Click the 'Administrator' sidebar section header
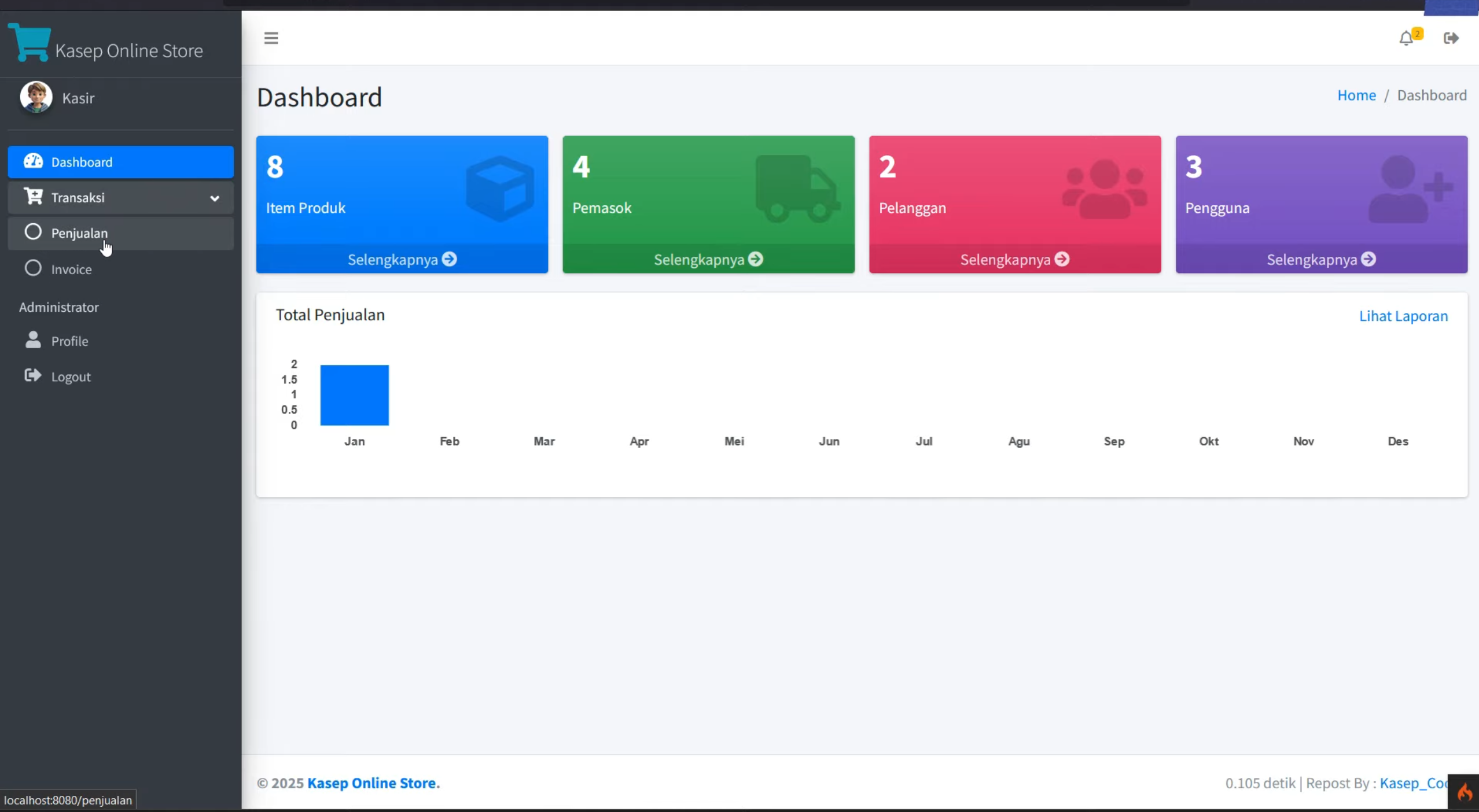Screen dimensions: 1479x812 tap(59, 307)
